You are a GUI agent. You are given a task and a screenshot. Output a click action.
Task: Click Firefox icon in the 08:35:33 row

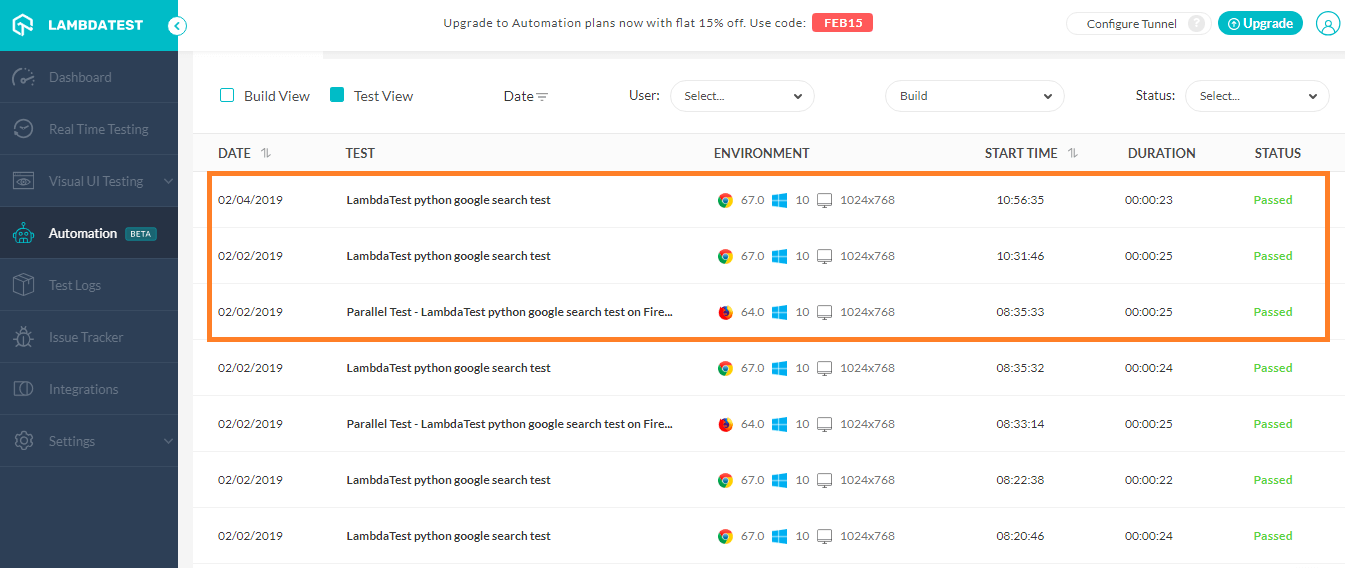coord(725,312)
